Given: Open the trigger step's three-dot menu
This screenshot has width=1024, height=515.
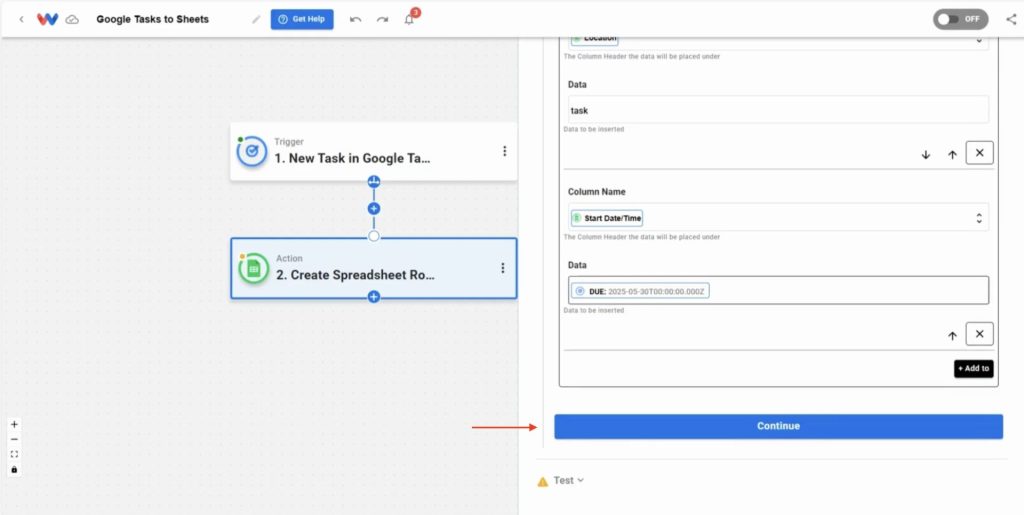Looking at the screenshot, I should point(504,151).
